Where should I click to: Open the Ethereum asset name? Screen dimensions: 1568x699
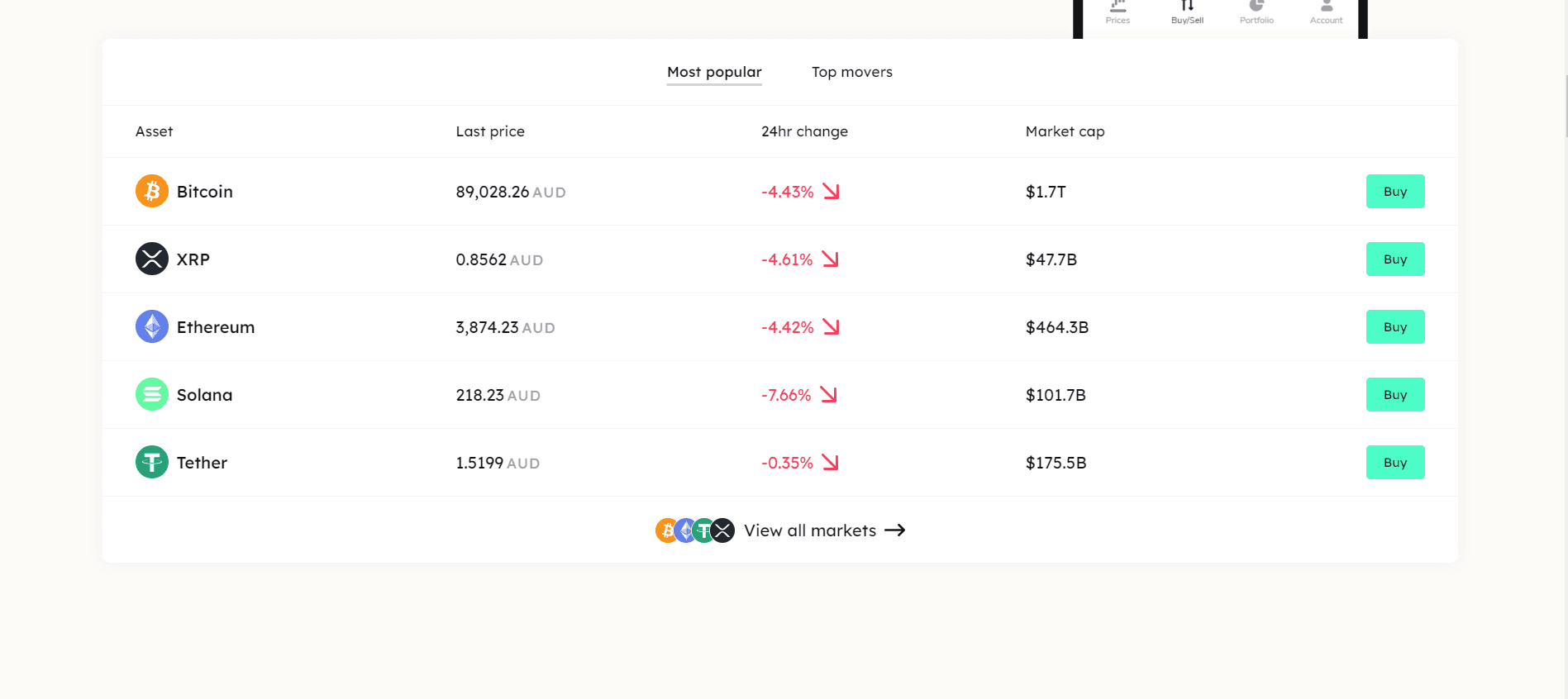(x=216, y=327)
